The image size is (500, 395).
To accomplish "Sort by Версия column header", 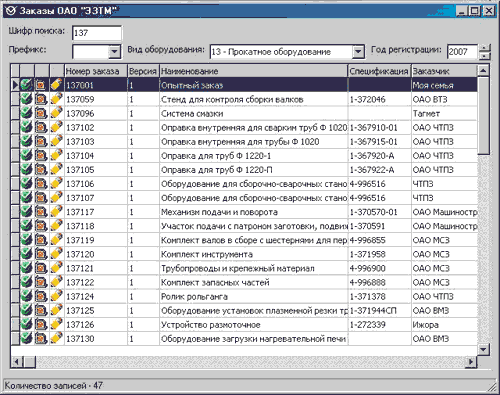I will [143, 71].
